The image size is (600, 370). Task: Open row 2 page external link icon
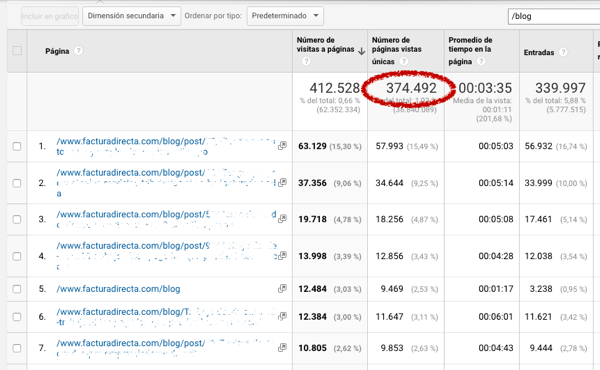coord(282,183)
